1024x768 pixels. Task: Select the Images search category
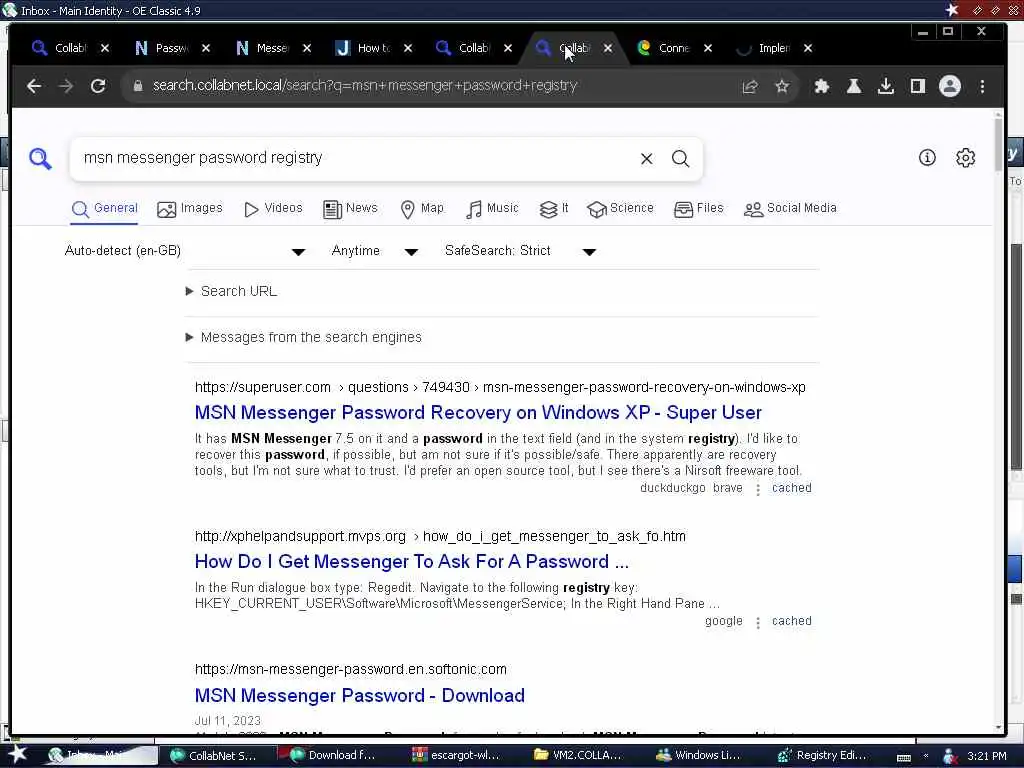pos(189,209)
